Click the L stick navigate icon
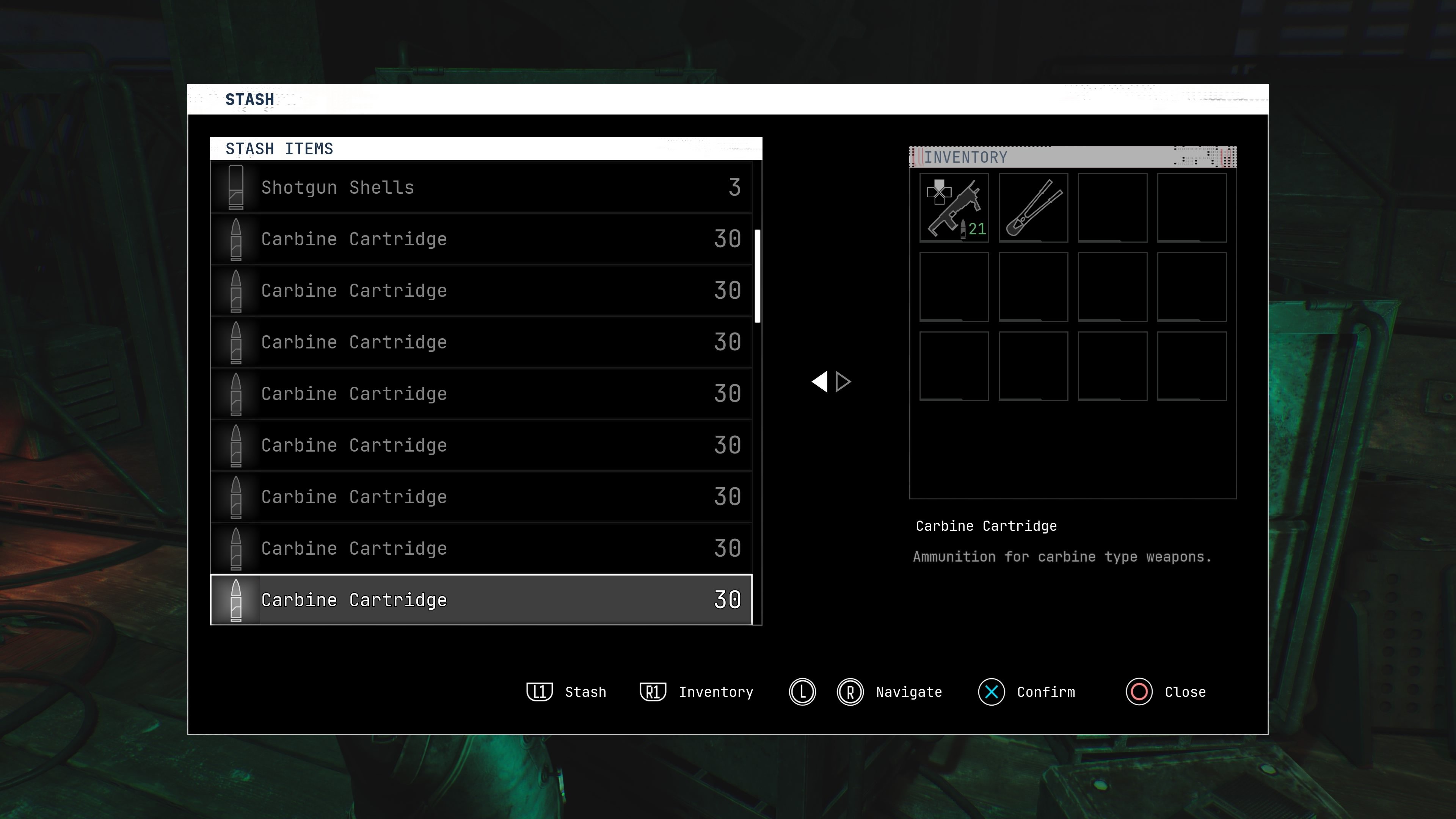Image resolution: width=1456 pixels, height=819 pixels. [802, 692]
